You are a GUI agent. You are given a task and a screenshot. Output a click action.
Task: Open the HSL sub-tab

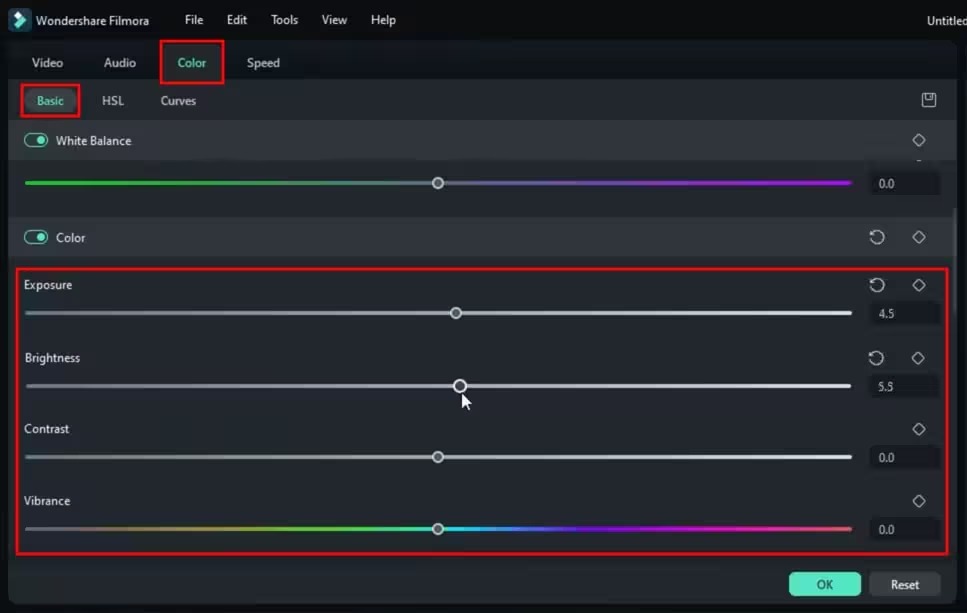[113, 101]
